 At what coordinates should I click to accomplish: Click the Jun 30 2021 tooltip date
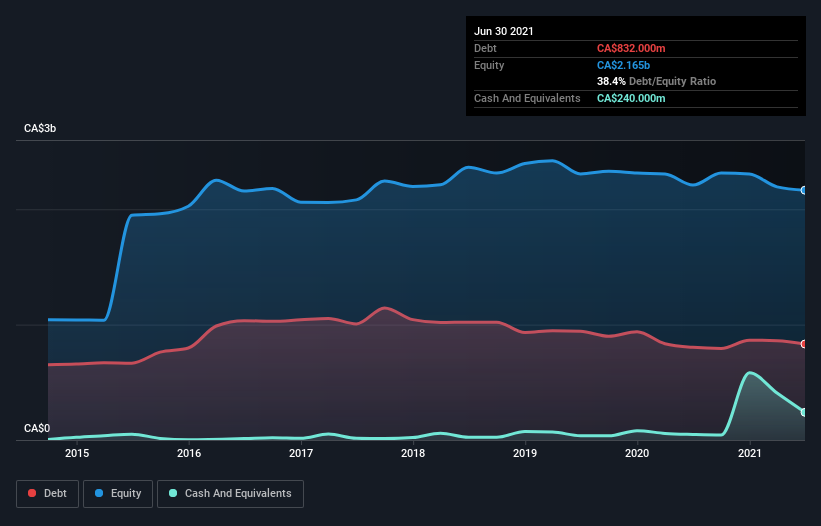coord(504,31)
